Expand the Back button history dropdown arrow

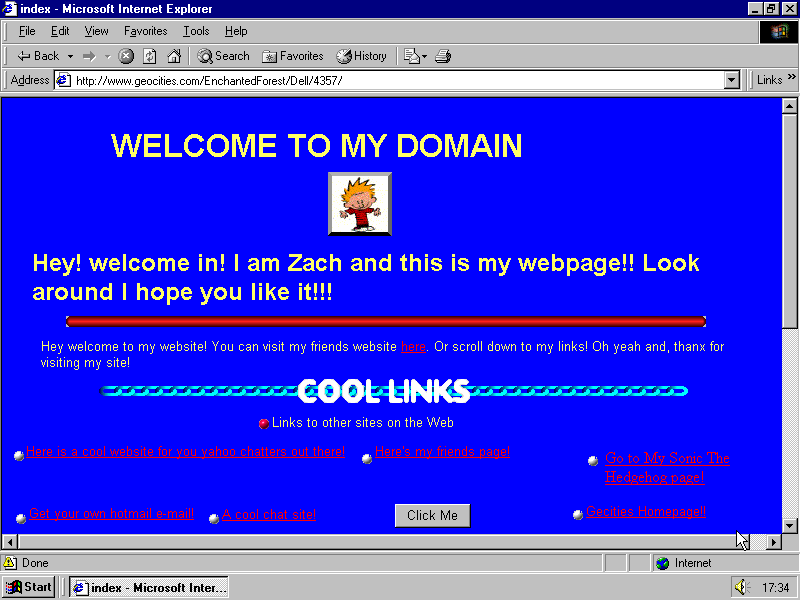tap(70, 56)
